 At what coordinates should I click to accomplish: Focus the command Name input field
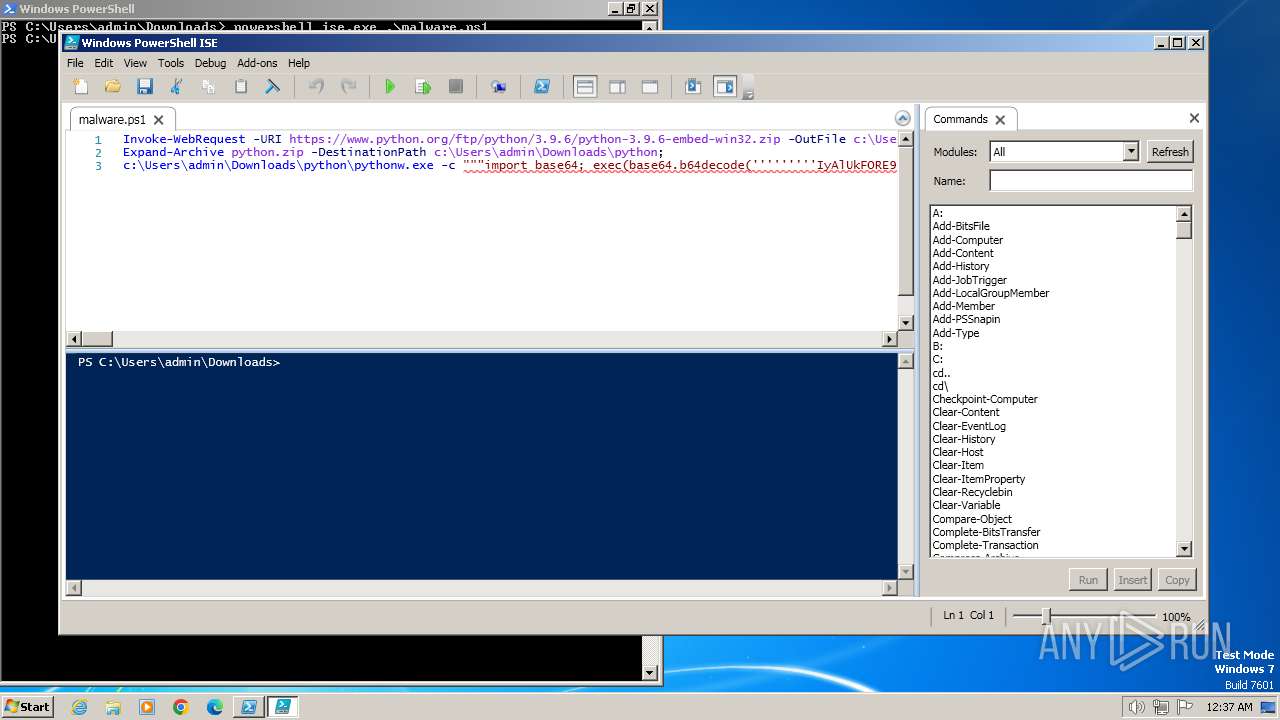click(x=1091, y=181)
